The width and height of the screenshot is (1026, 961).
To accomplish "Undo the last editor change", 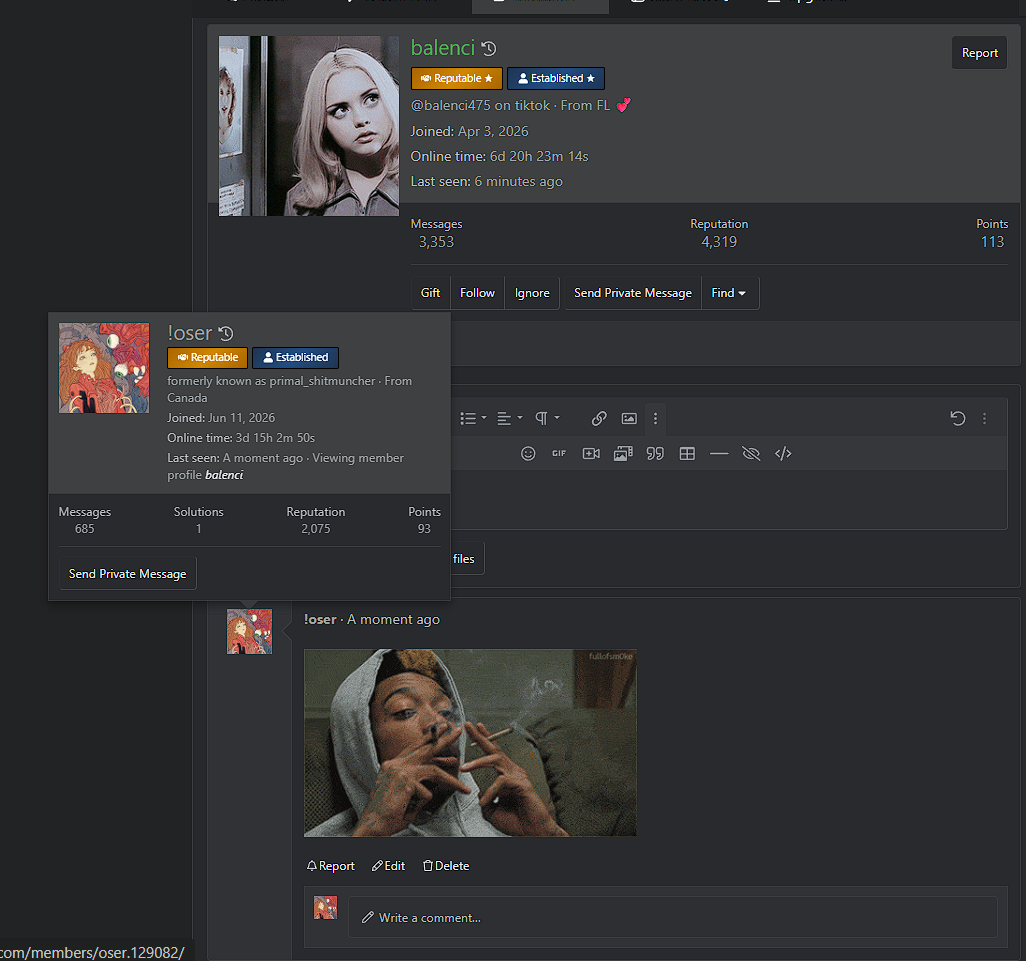I will coord(957,419).
